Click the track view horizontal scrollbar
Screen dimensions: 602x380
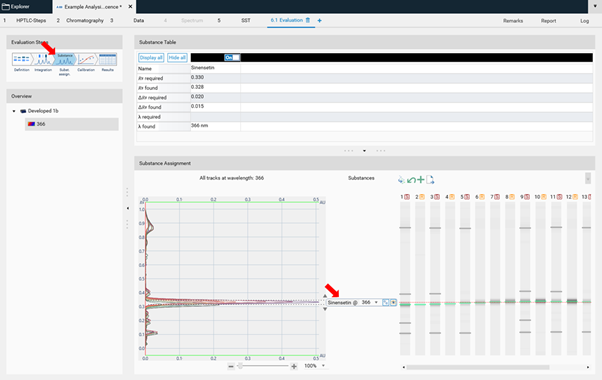pyautogui.click(x=478, y=367)
